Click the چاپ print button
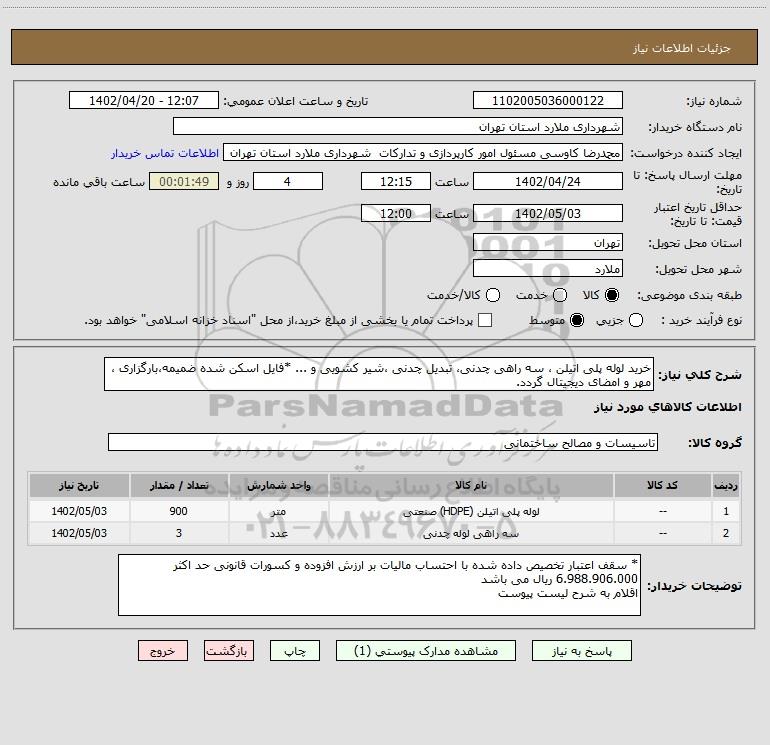 tap(295, 651)
